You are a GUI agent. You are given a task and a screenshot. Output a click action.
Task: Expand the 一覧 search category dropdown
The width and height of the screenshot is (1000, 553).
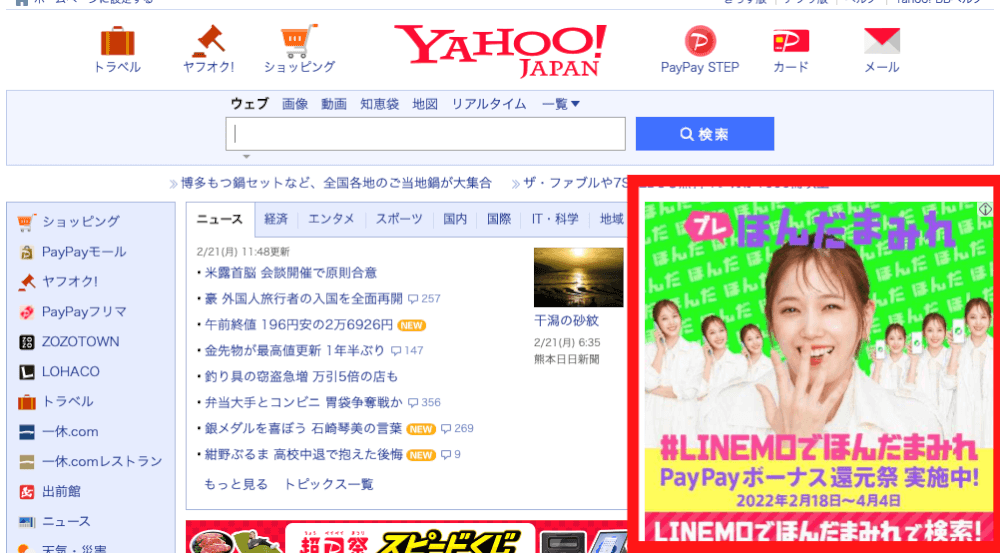[x=560, y=104]
